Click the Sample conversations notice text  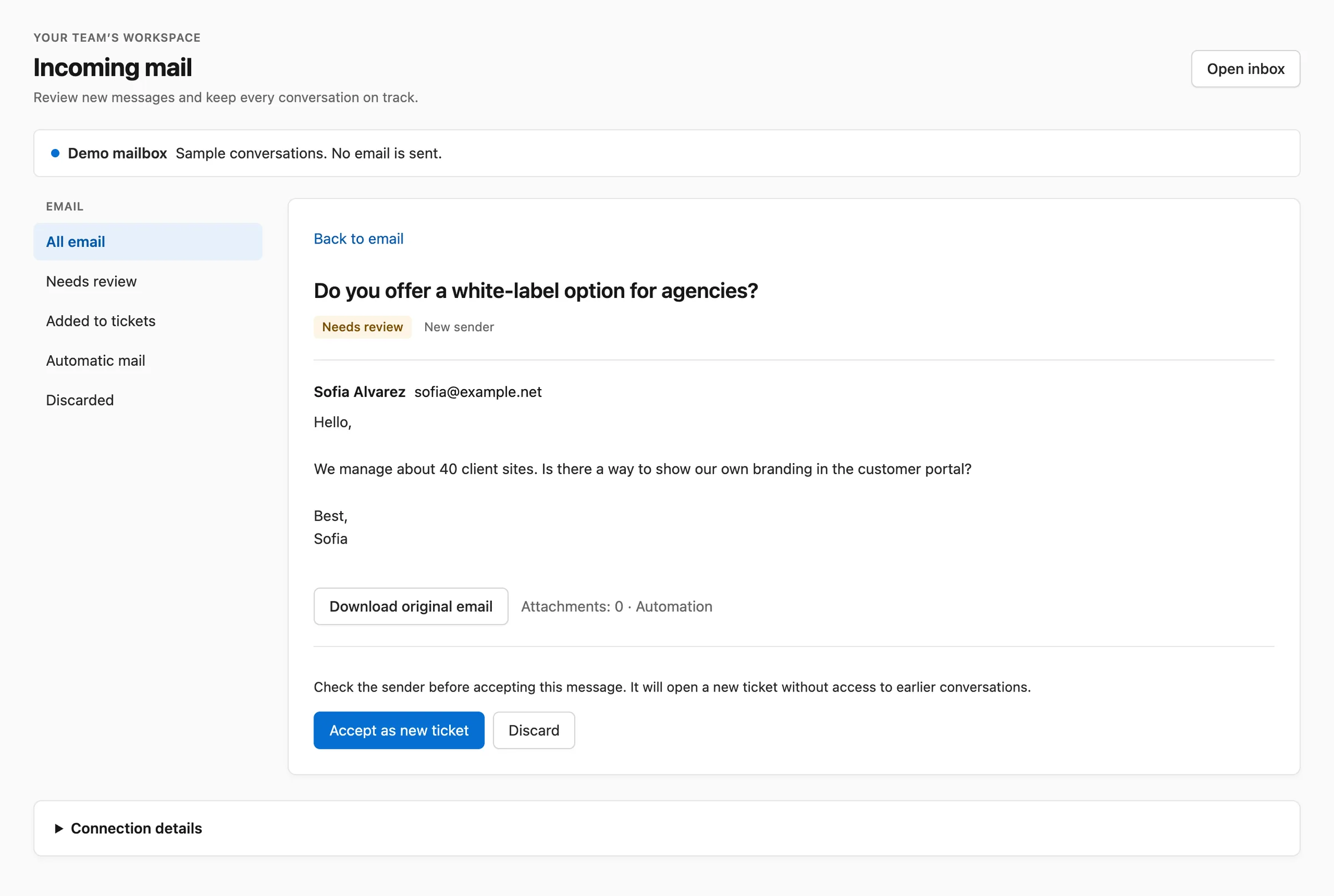(308, 153)
